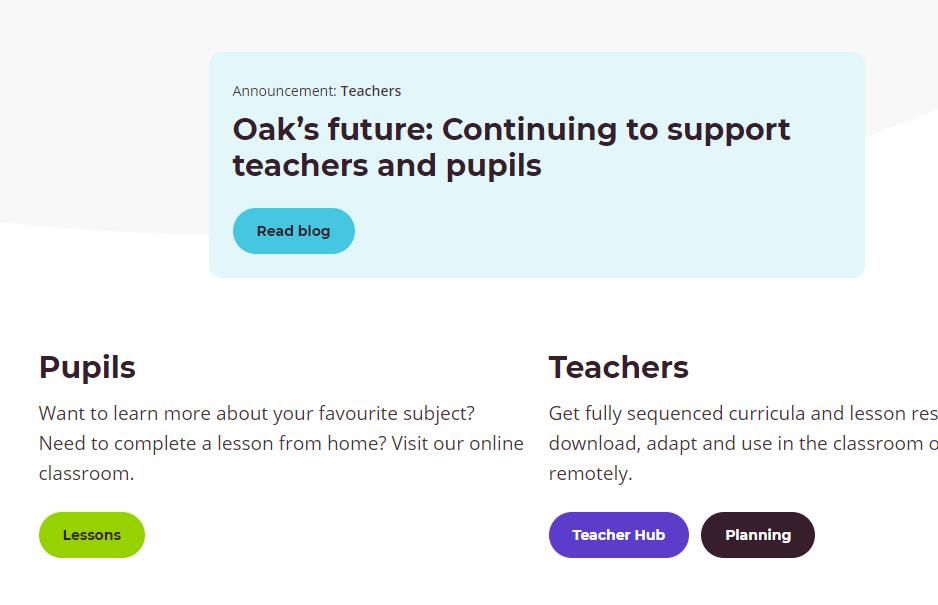
Task: Click the Read blog button
Action: point(293,231)
